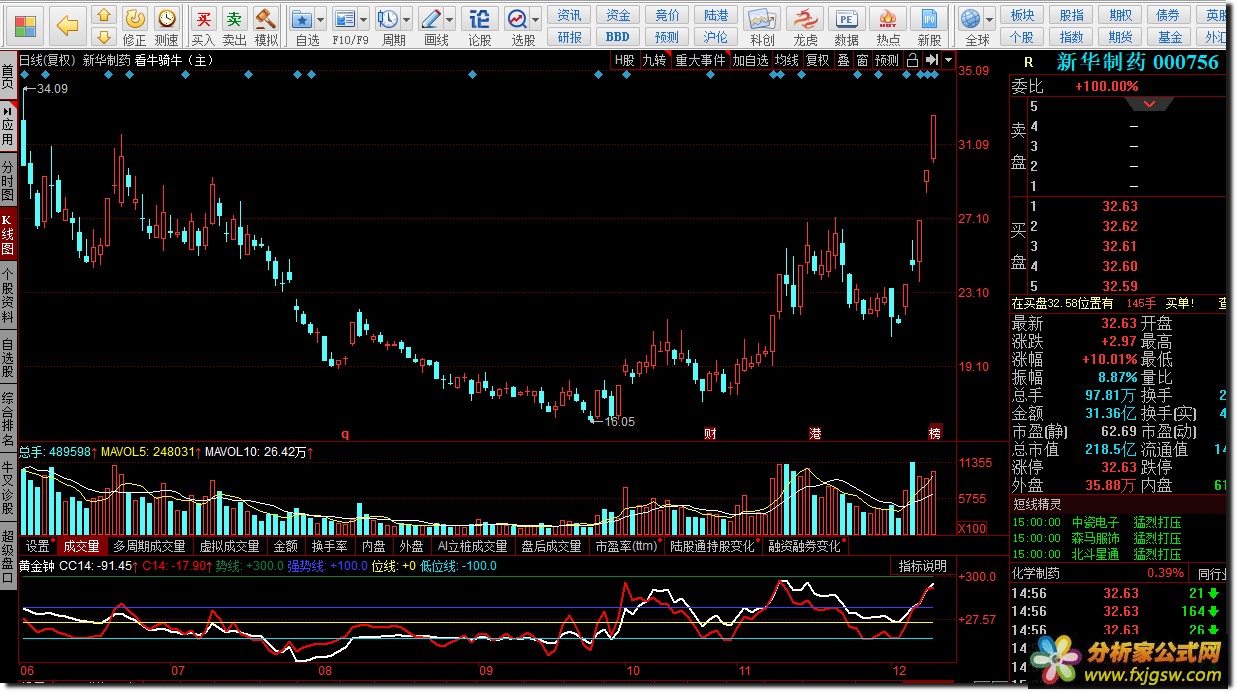Go back with the yellow left arrow
Image resolution: width=1238 pixels, height=692 pixels.
pos(68,24)
